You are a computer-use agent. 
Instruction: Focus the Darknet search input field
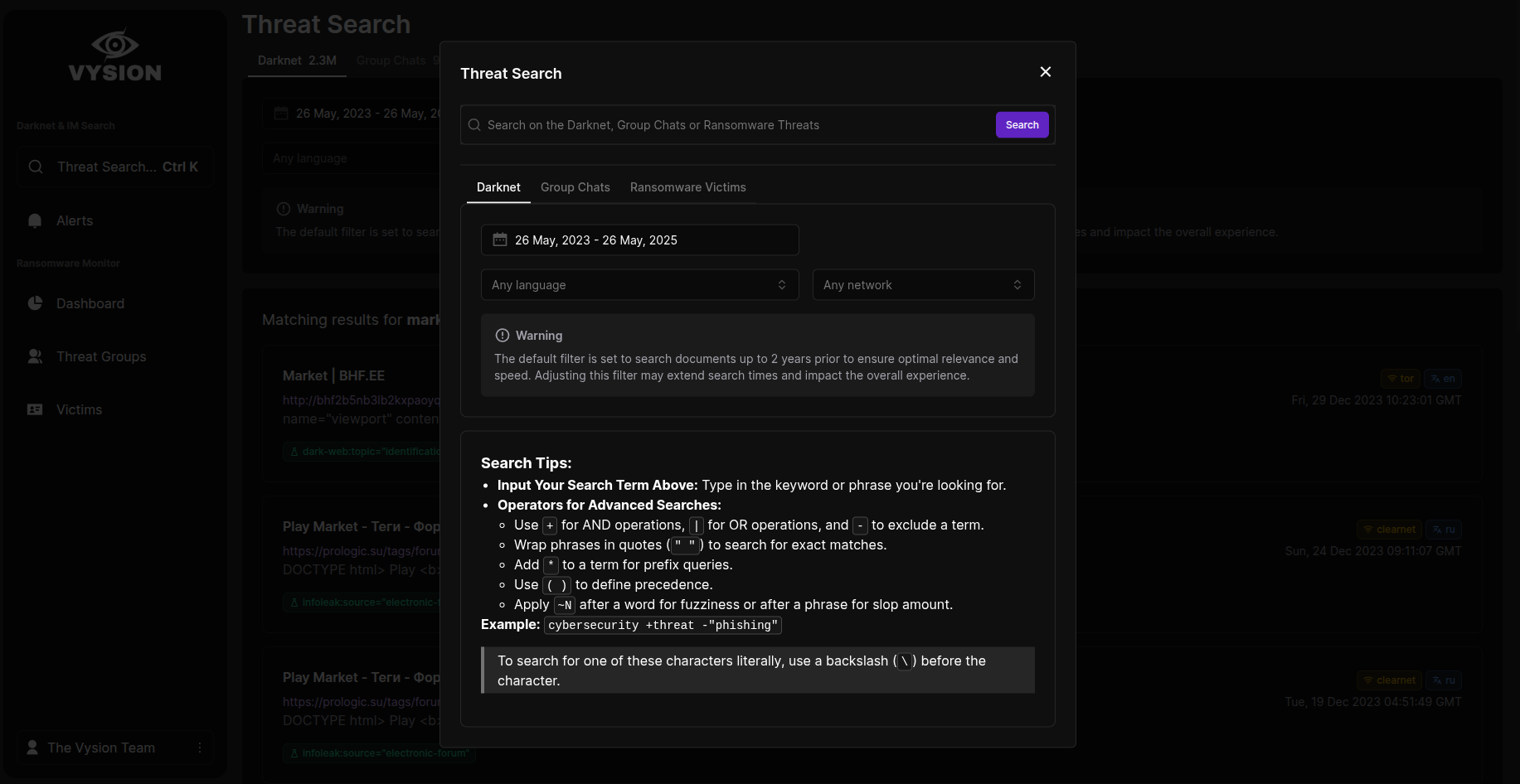point(738,125)
